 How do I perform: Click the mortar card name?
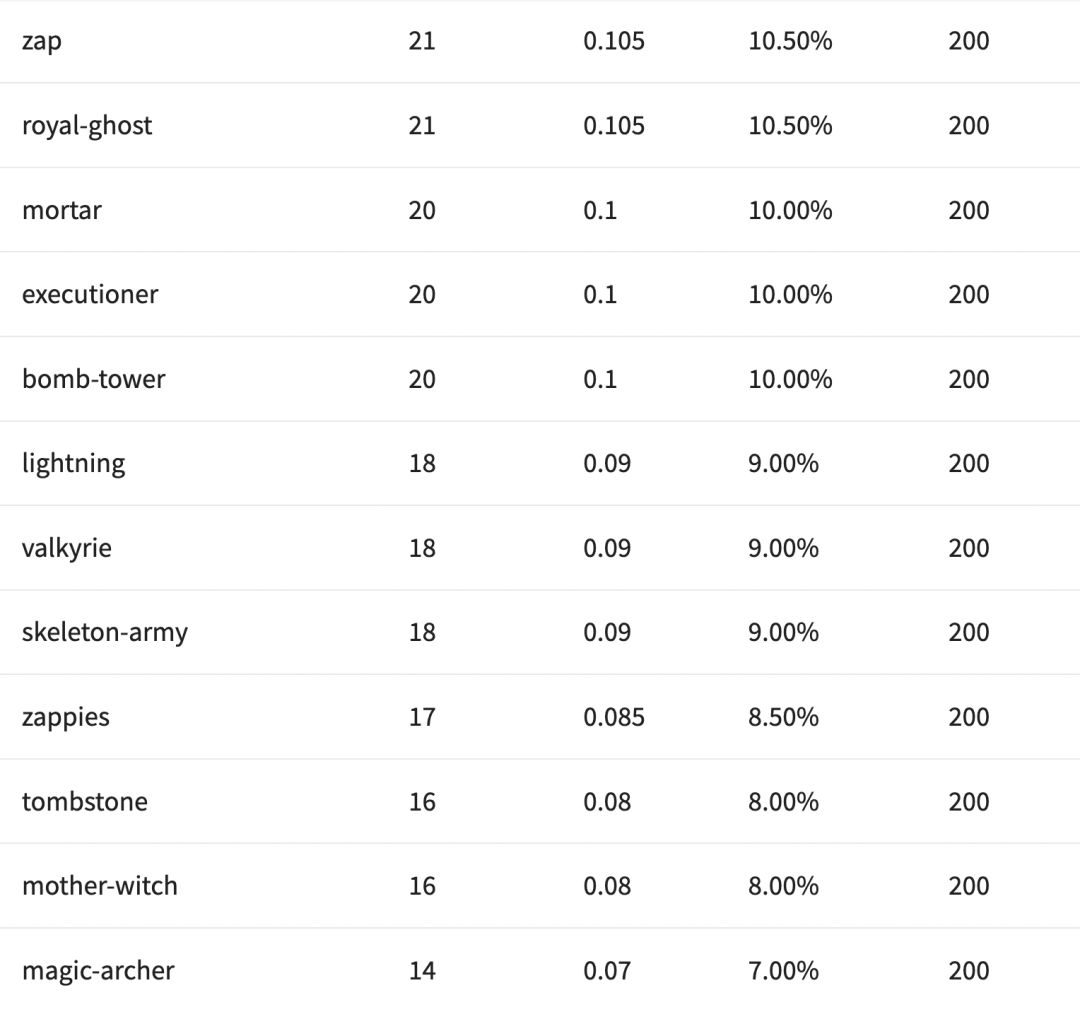(61, 210)
